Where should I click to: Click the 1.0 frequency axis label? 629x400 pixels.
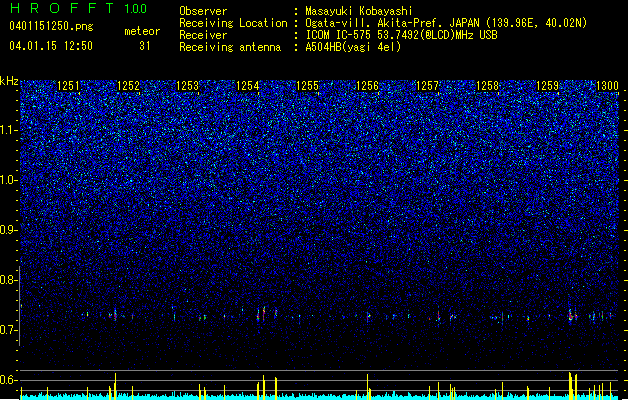[9, 180]
